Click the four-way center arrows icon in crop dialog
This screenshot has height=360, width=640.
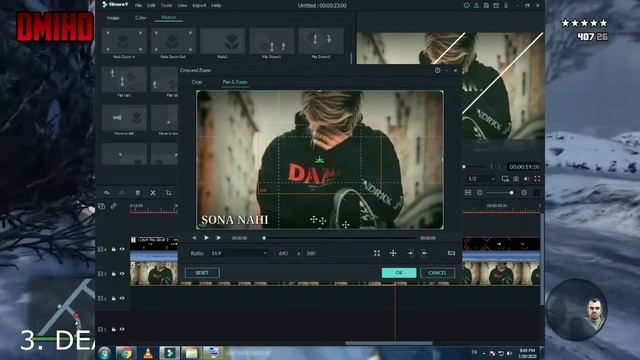393,253
